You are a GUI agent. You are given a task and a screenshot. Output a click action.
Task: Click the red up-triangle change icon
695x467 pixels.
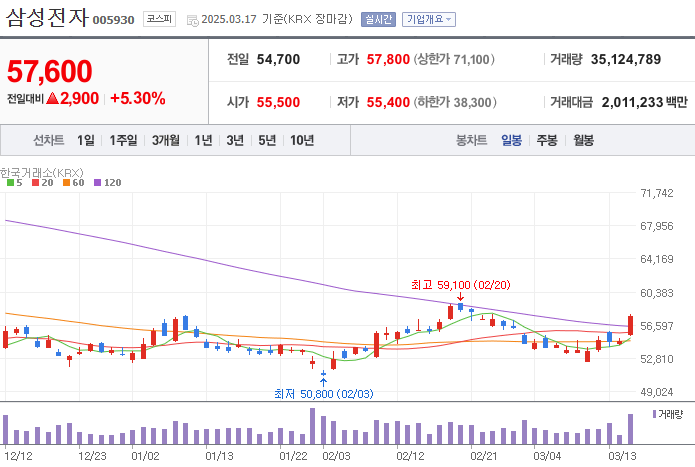pos(52,98)
